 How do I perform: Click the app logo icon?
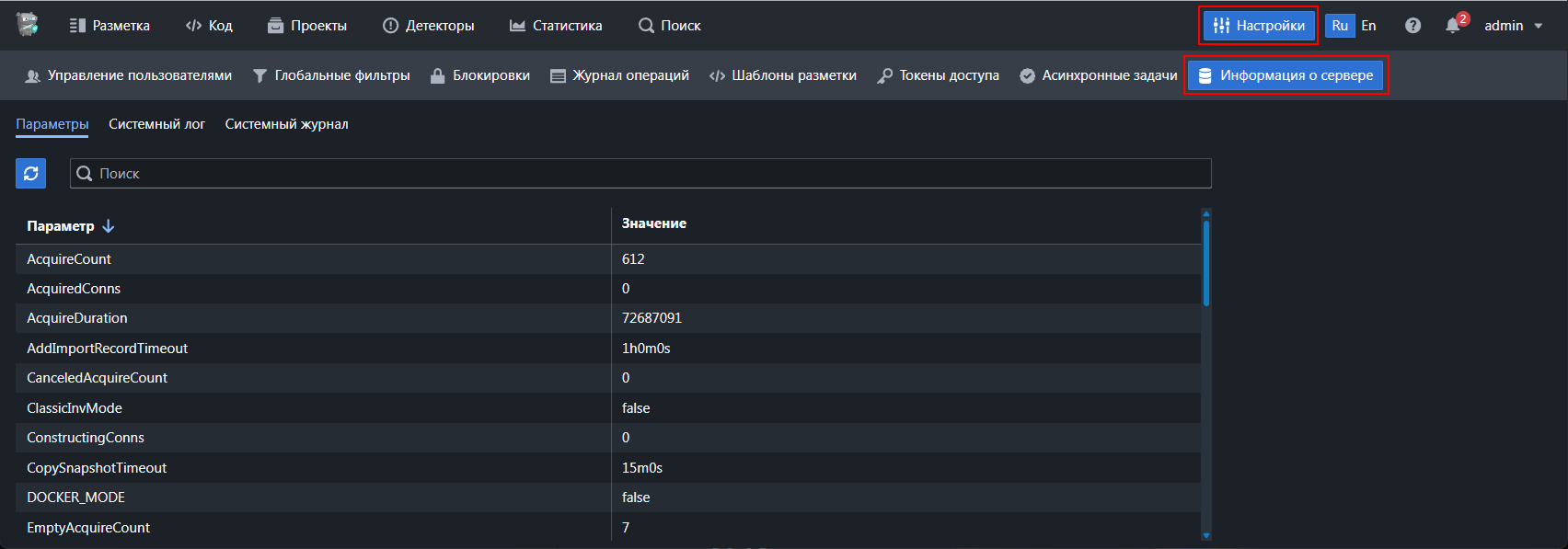pyautogui.click(x=28, y=25)
